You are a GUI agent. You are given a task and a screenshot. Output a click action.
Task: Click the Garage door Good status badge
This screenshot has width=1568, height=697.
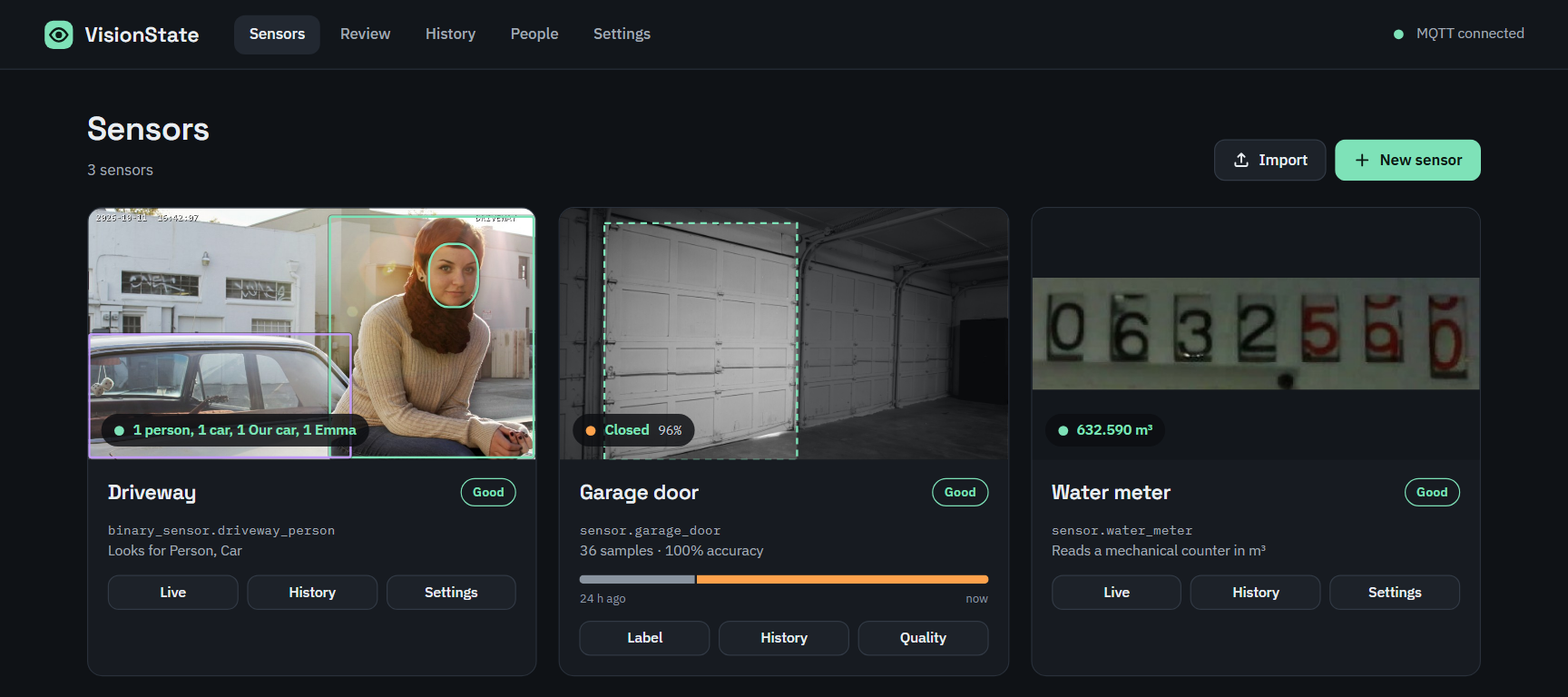click(x=960, y=492)
